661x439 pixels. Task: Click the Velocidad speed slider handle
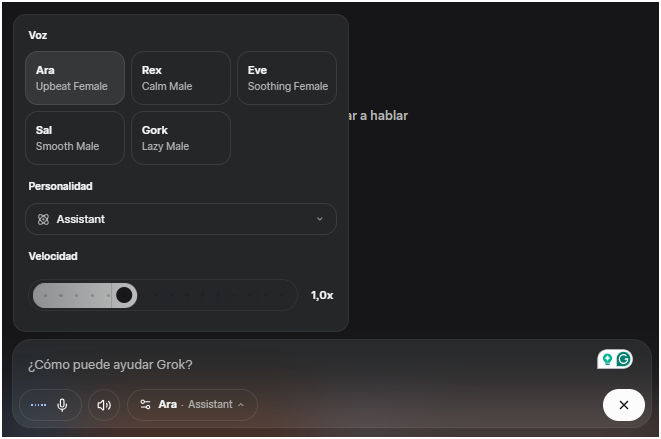click(x=124, y=295)
